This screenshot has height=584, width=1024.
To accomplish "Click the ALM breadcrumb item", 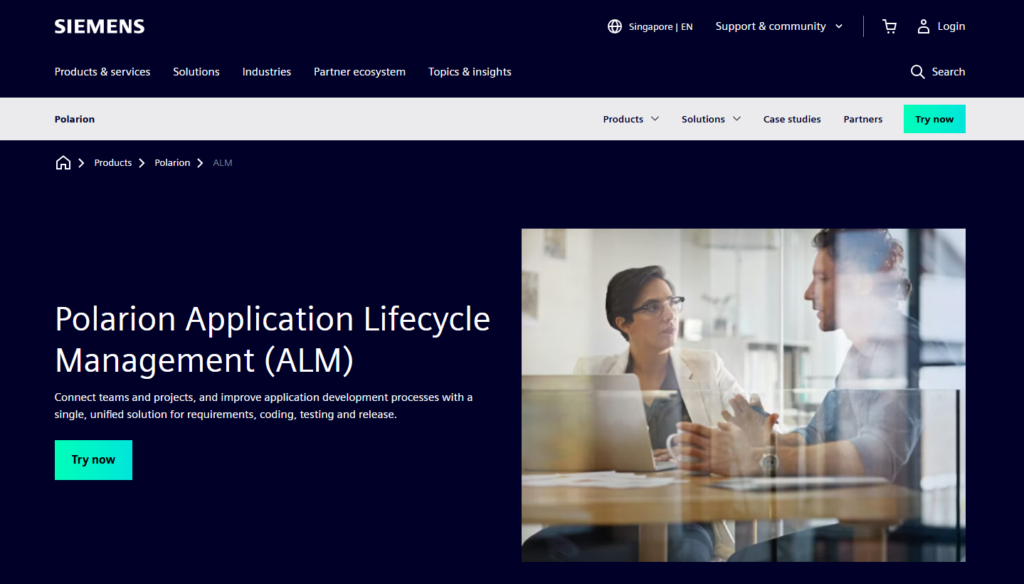I will click(x=223, y=163).
